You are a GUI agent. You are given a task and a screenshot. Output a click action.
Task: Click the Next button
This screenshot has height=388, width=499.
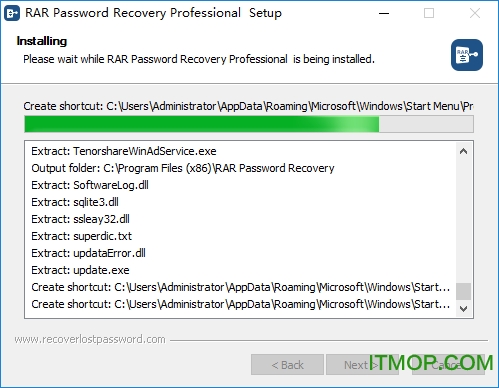(362, 365)
